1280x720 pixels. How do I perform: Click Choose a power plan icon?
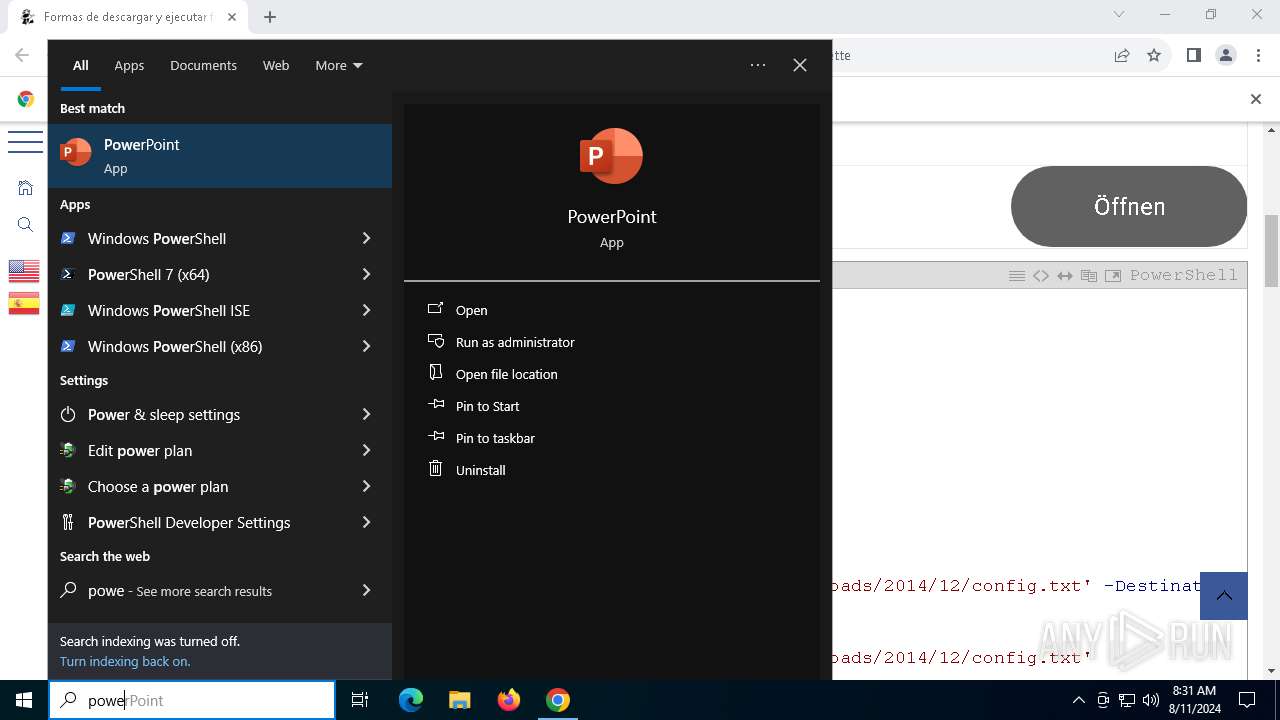[x=68, y=486]
